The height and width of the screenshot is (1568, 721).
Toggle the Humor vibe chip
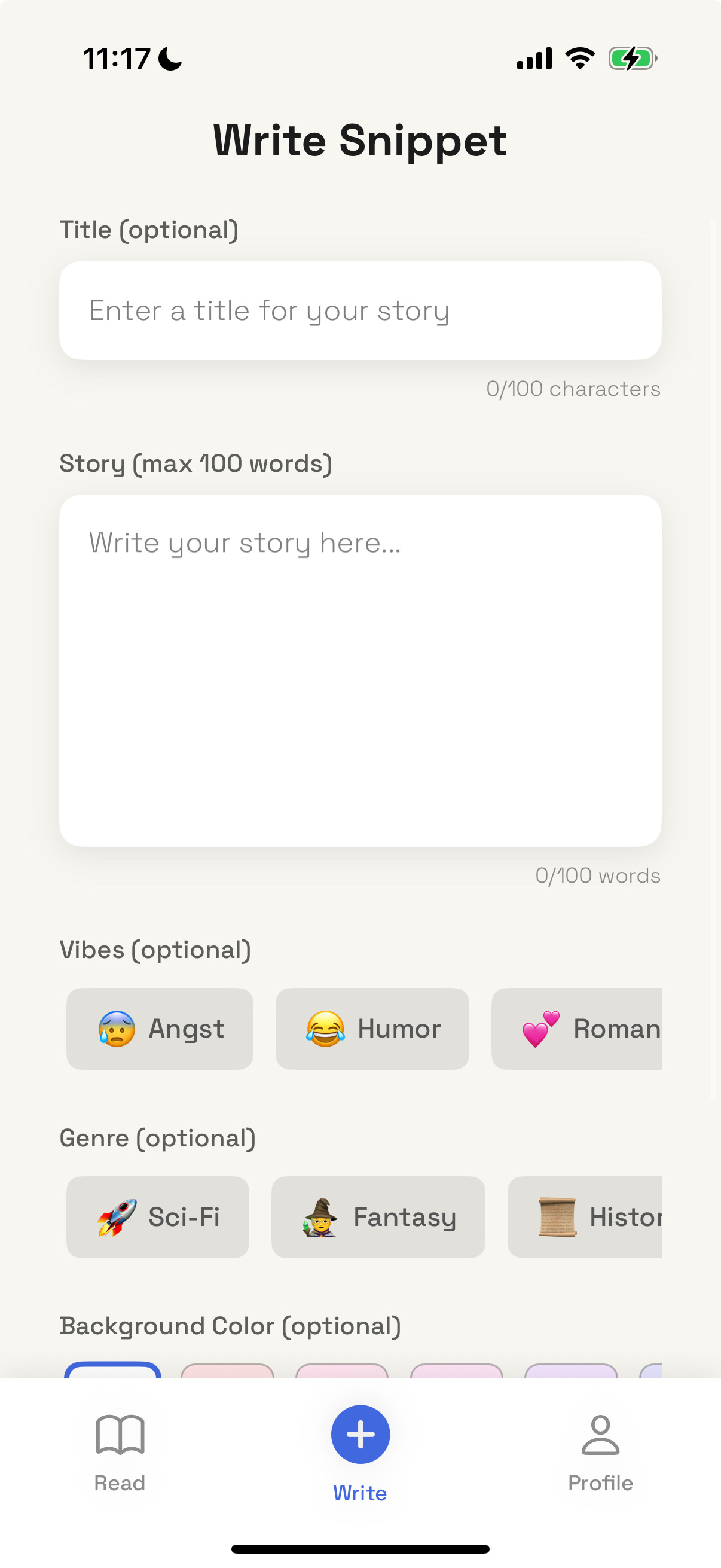click(x=372, y=1029)
